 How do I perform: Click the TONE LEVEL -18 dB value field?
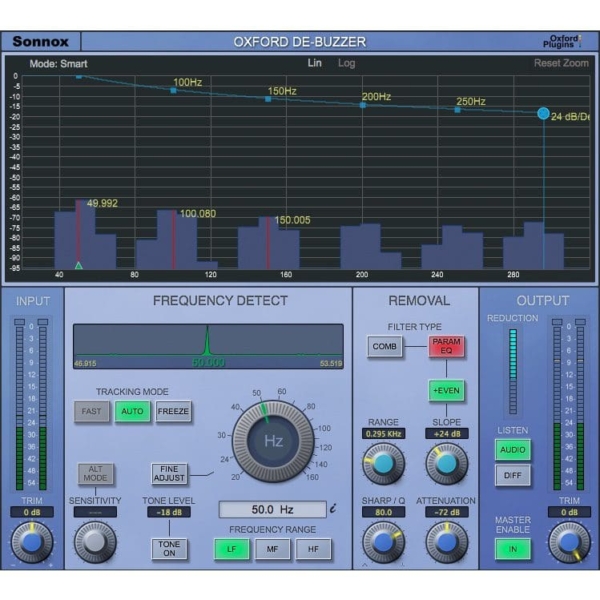tap(169, 512)
